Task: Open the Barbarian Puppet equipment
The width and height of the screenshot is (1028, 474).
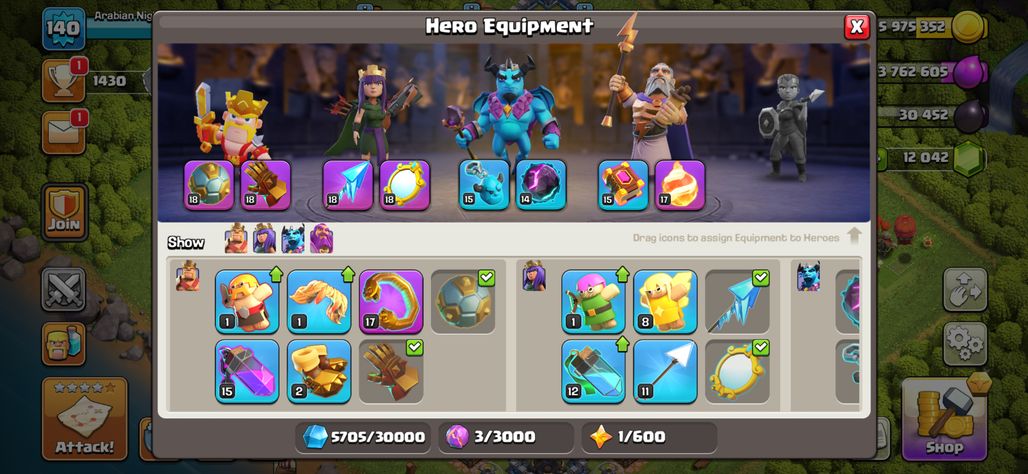Action: (x=247, y=302)
